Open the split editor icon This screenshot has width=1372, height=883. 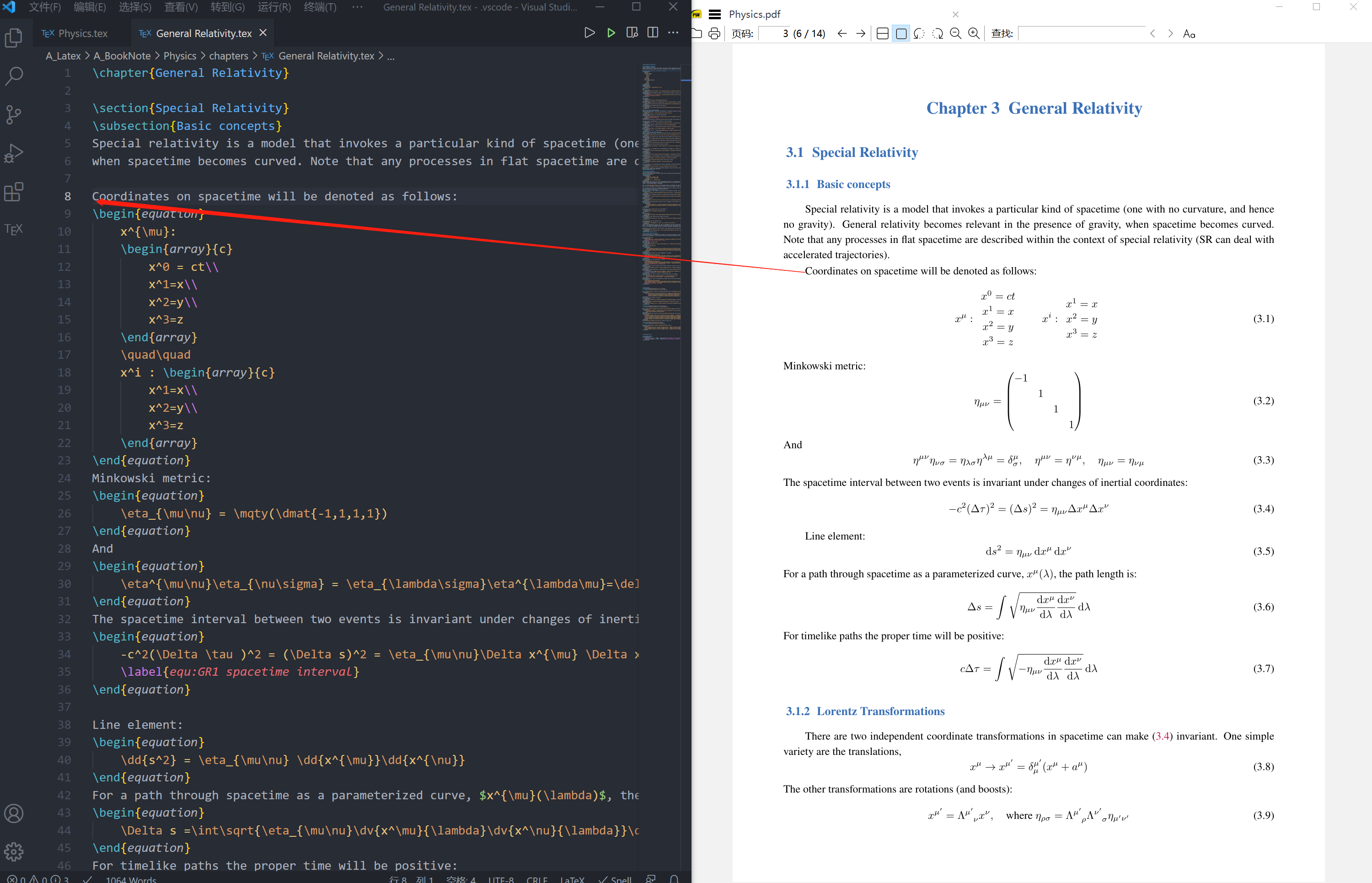[x=652, y=32]
